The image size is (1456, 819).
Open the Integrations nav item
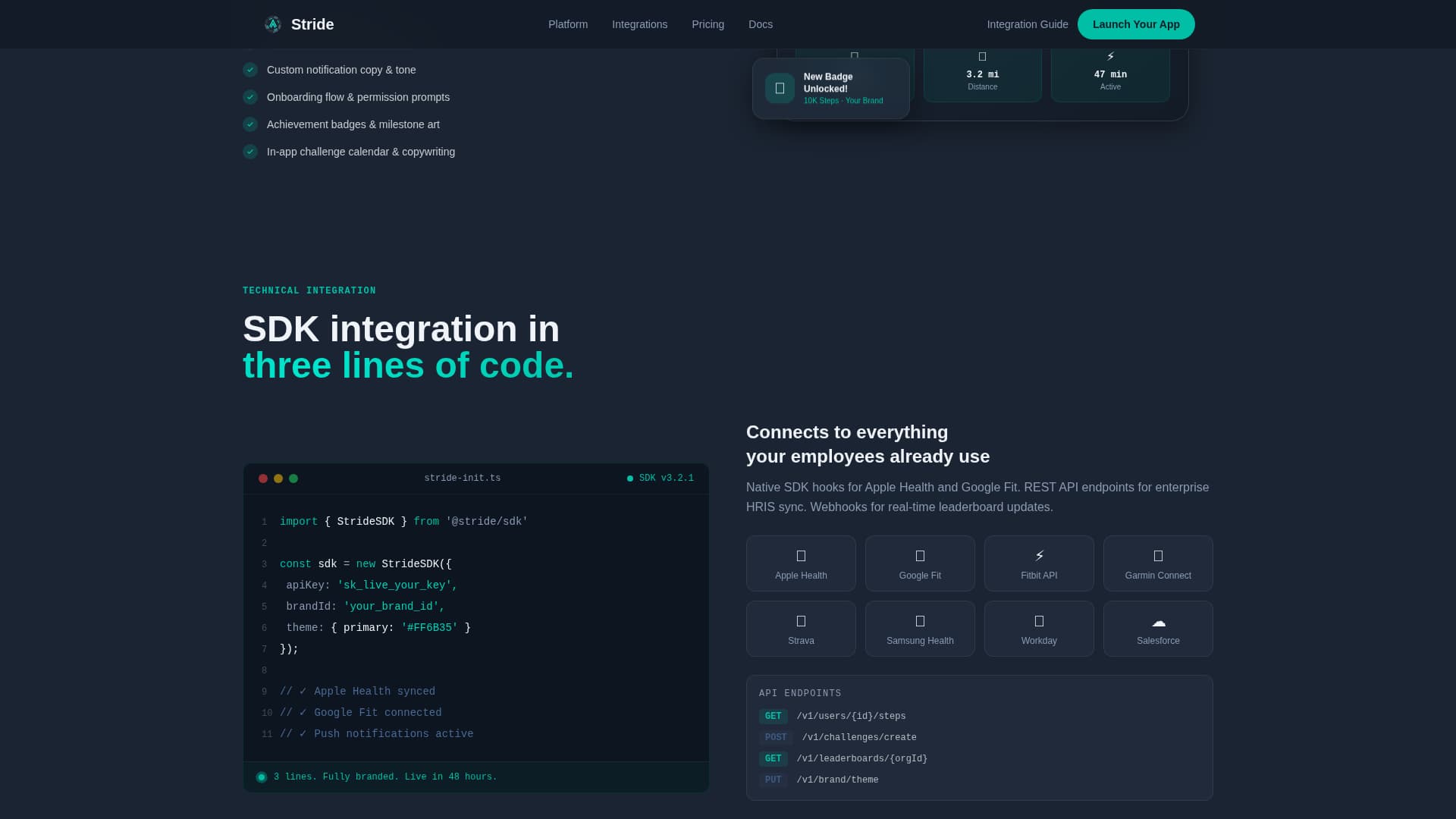pos(639,24)
